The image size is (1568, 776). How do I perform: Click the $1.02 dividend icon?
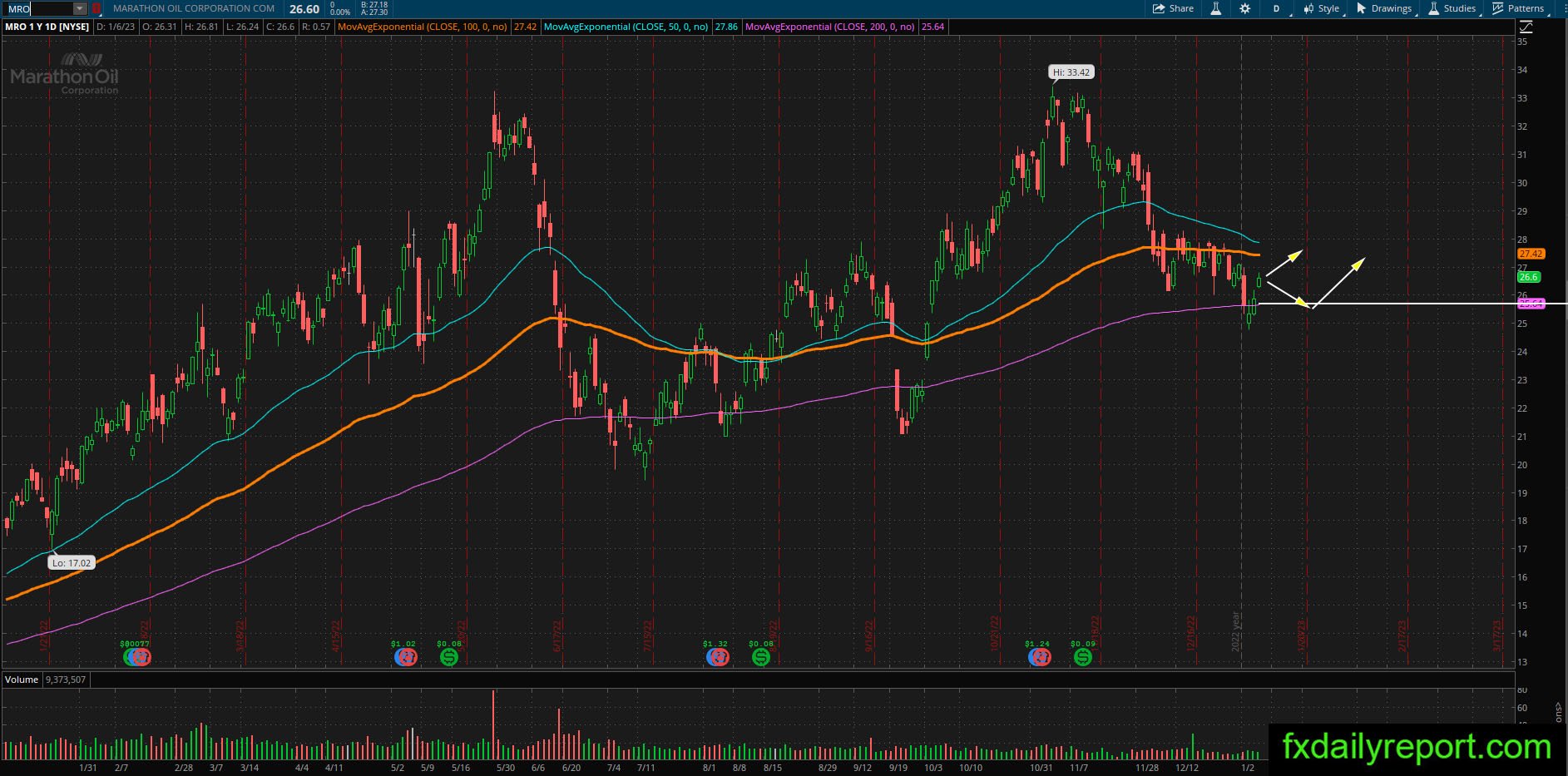(405, 657)
